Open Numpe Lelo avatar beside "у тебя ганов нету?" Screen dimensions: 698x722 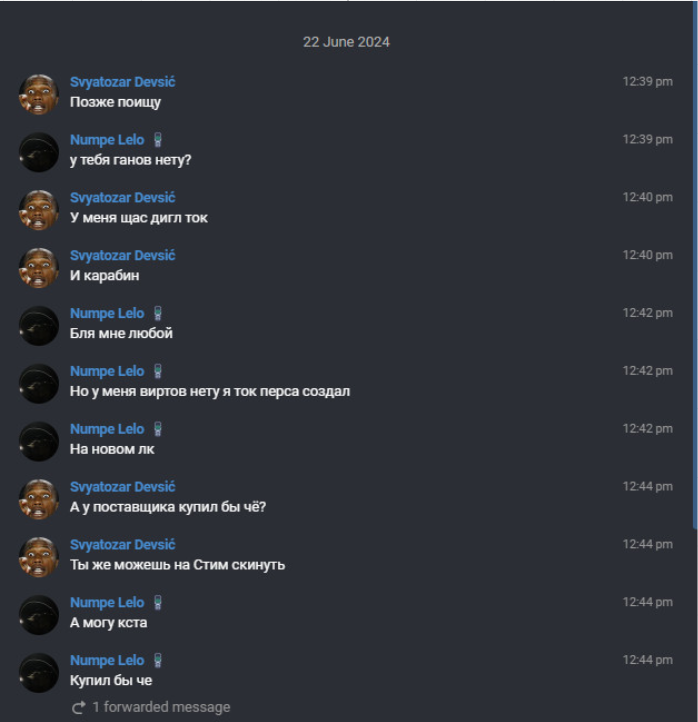39,152
